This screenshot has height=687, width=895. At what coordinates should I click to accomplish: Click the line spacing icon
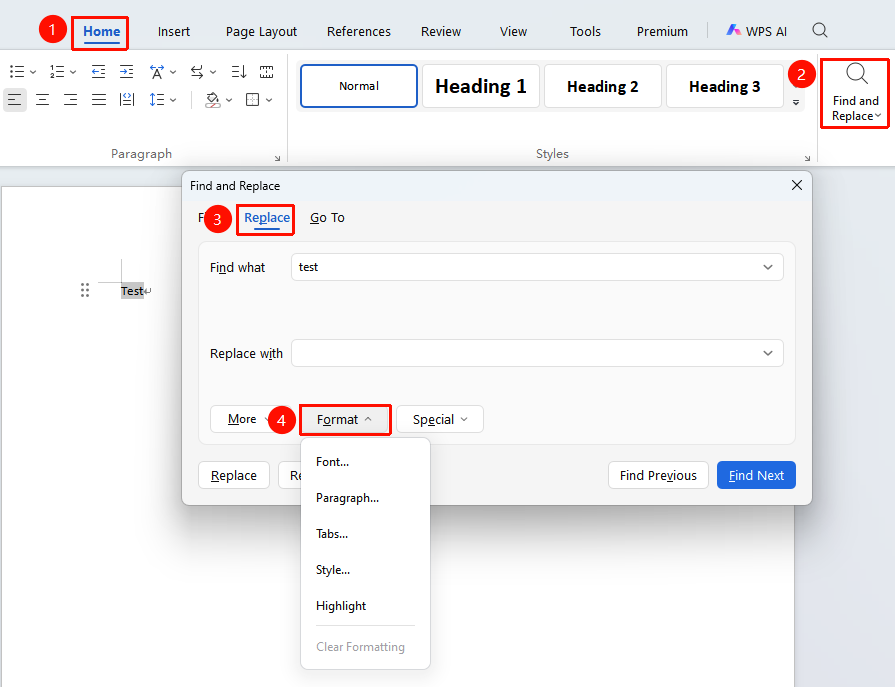click(156, 100)
